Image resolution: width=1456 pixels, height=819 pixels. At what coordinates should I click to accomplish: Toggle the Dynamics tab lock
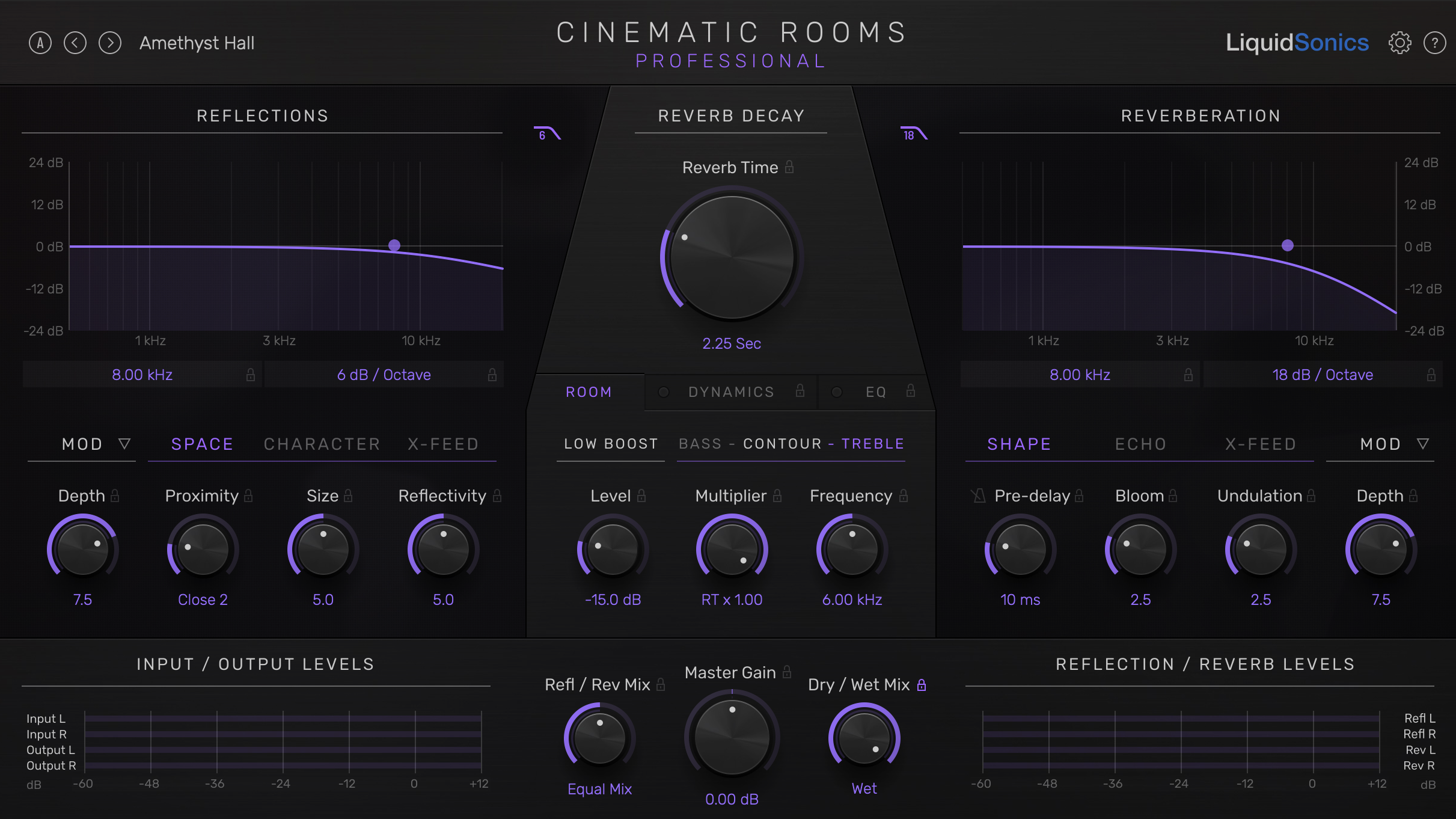pyautogui.click(x=800, y=391)
